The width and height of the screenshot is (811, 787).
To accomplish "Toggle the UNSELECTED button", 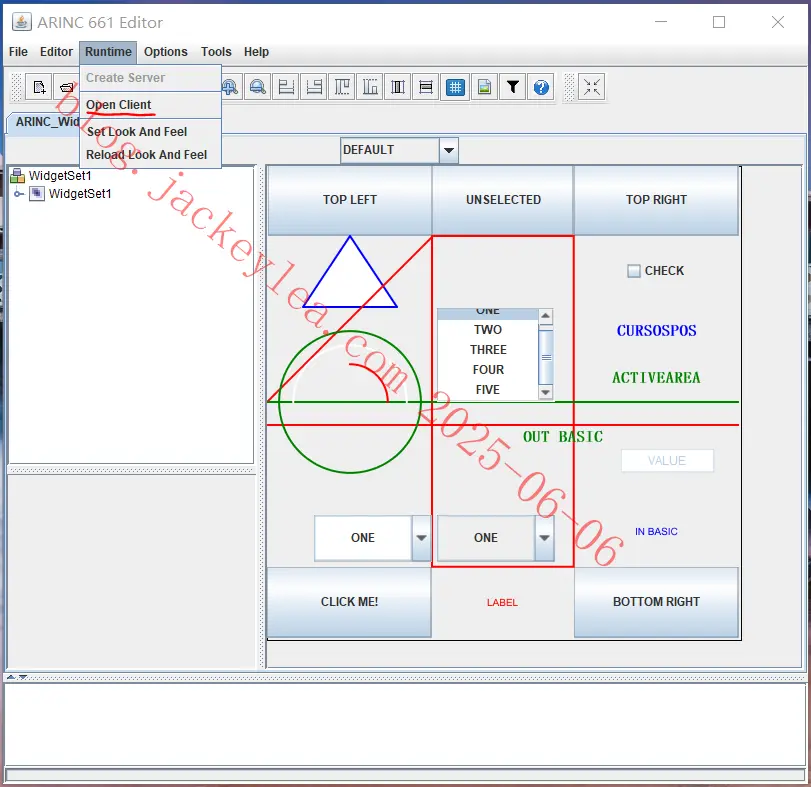I will [503, 200].
